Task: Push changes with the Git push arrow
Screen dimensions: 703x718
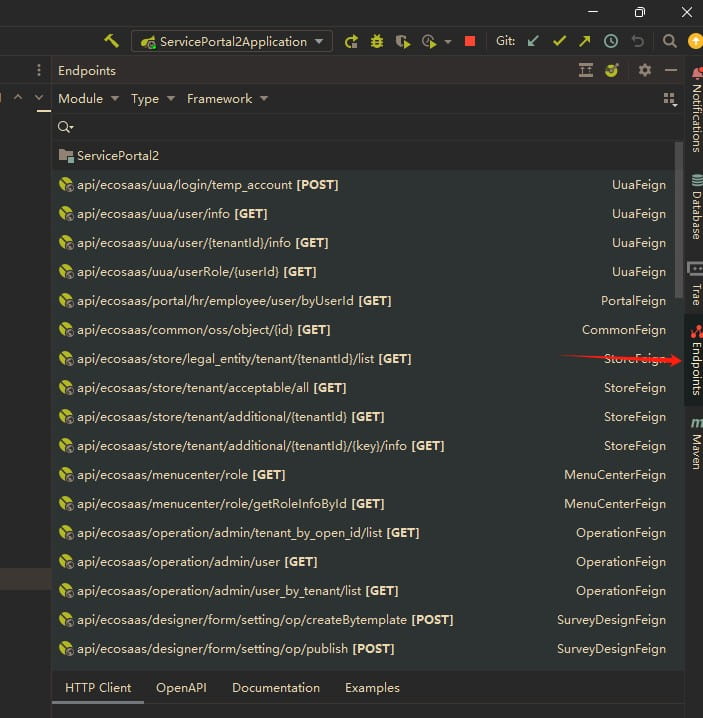Action: tap(584, 41)
